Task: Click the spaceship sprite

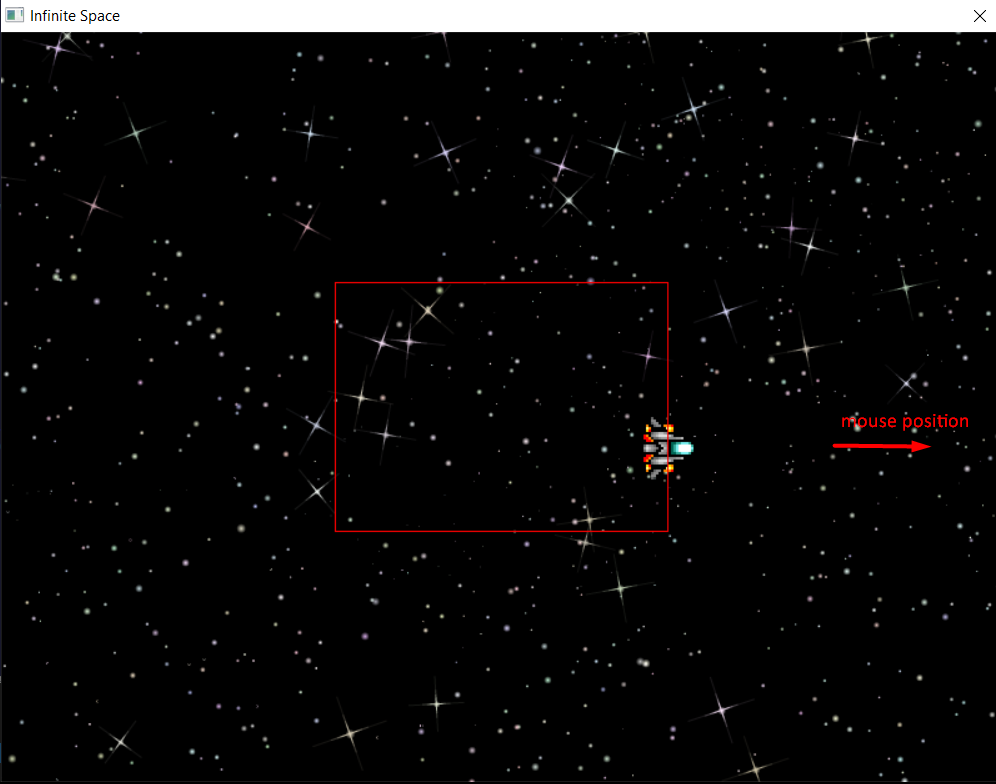Action: tap(668, 448)
